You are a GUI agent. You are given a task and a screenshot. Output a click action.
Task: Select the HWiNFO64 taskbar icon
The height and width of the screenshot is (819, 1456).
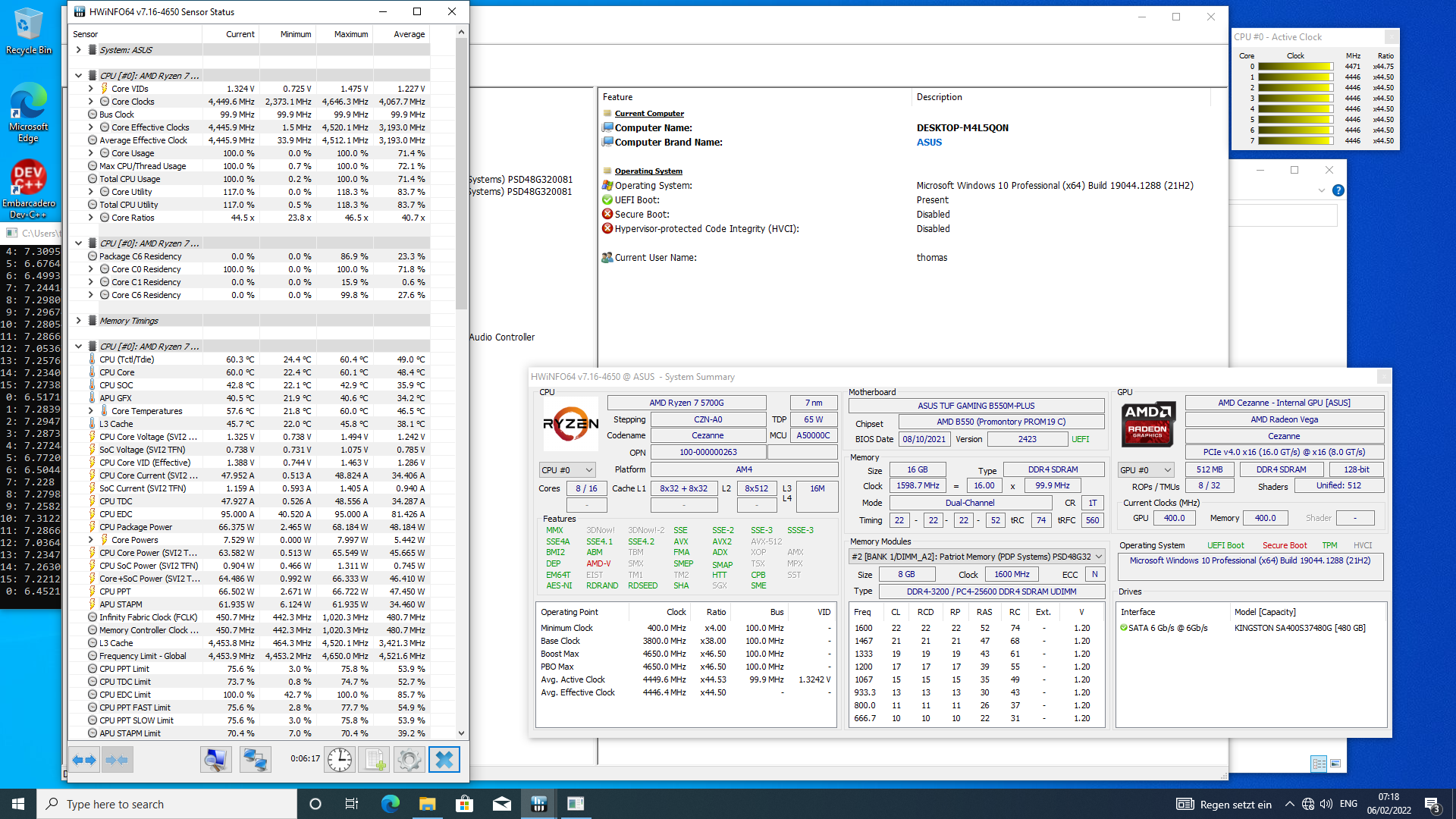click(538, 803)
